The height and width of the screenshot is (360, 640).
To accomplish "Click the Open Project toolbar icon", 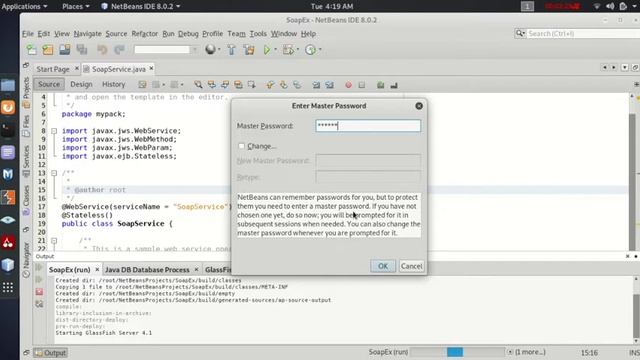I will point(64,50).
